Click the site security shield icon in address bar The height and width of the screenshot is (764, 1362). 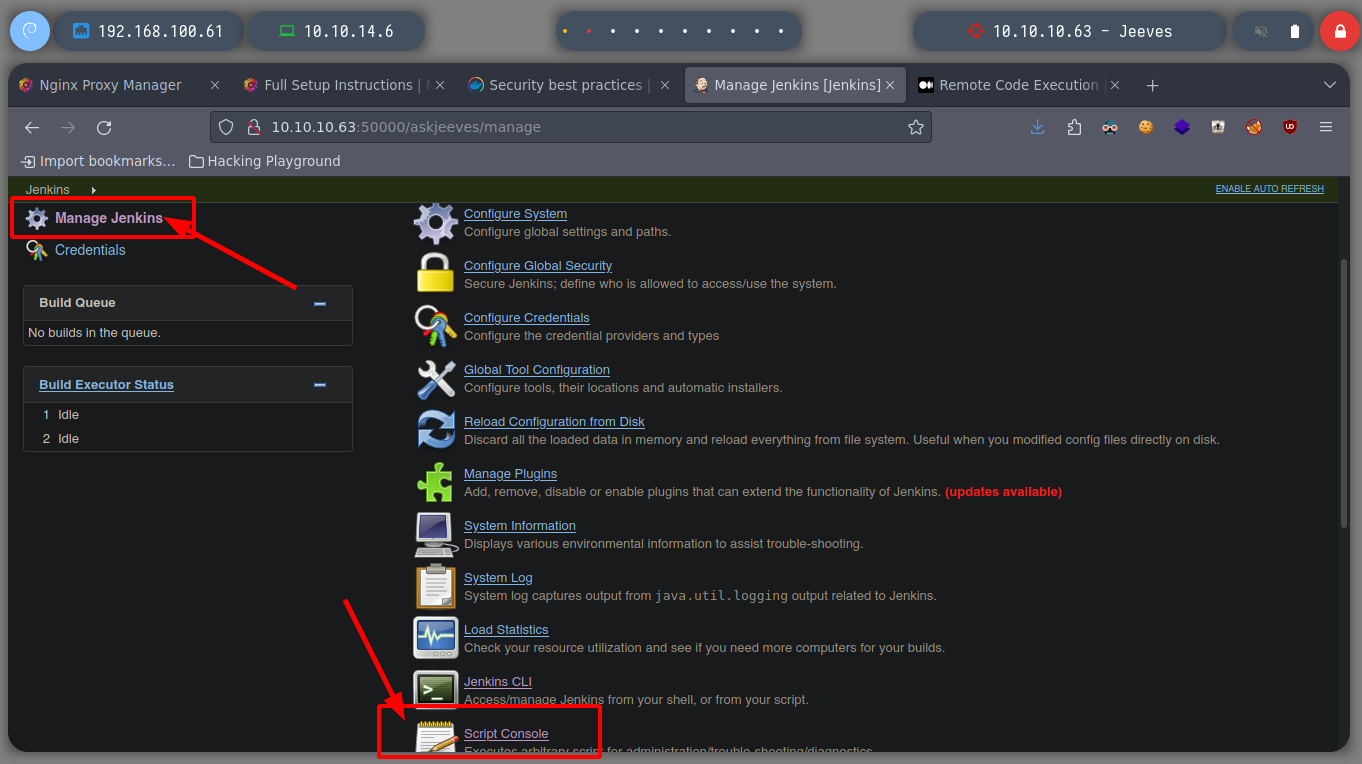coord(226,127)
